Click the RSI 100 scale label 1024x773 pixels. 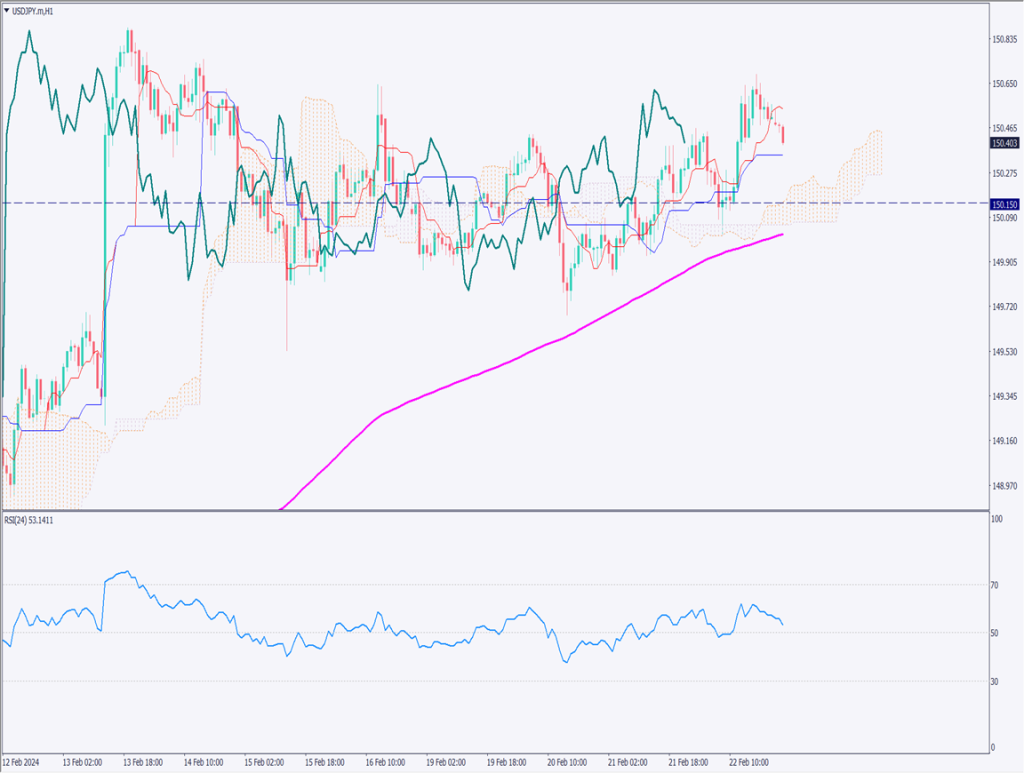pos(996,520)
